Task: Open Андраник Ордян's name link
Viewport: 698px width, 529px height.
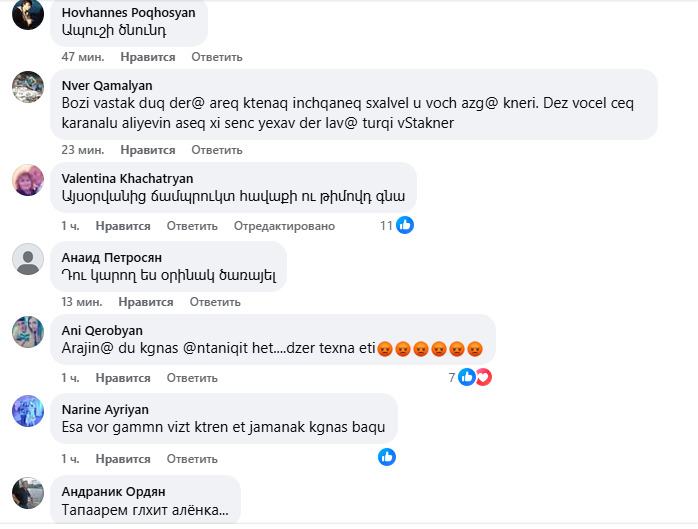Action: tap(113, 491)
